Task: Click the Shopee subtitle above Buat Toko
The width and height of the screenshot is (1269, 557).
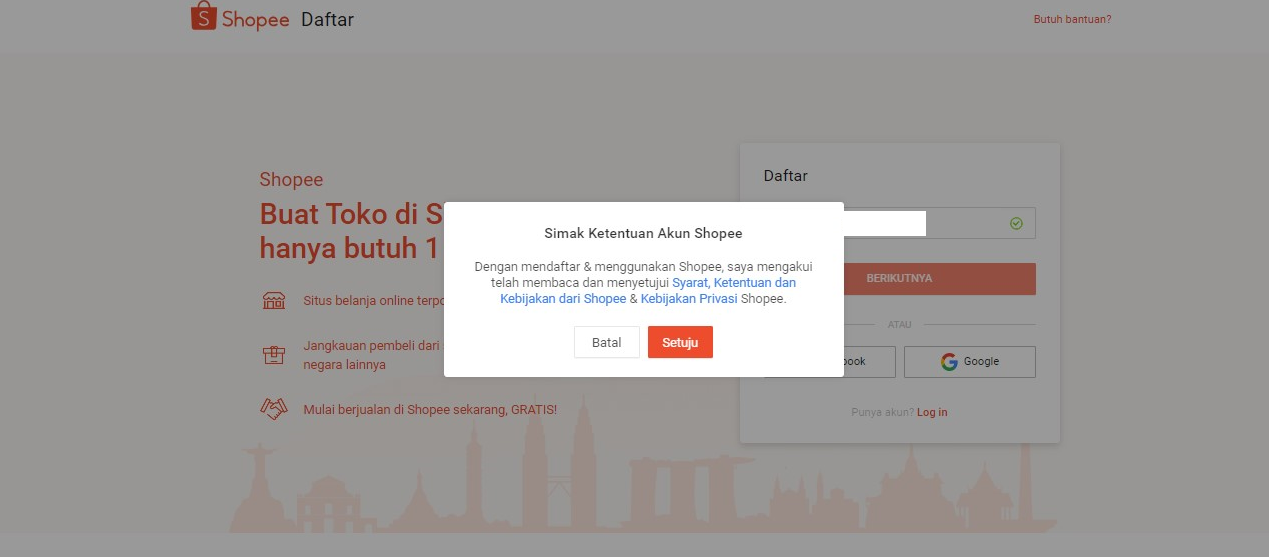Action: point(291,180)
